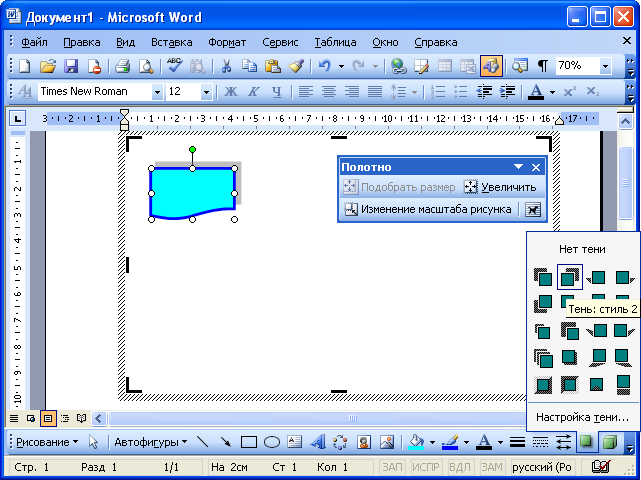
Task: Expand the undo history arrow
Action: click(x=341, y=66)
